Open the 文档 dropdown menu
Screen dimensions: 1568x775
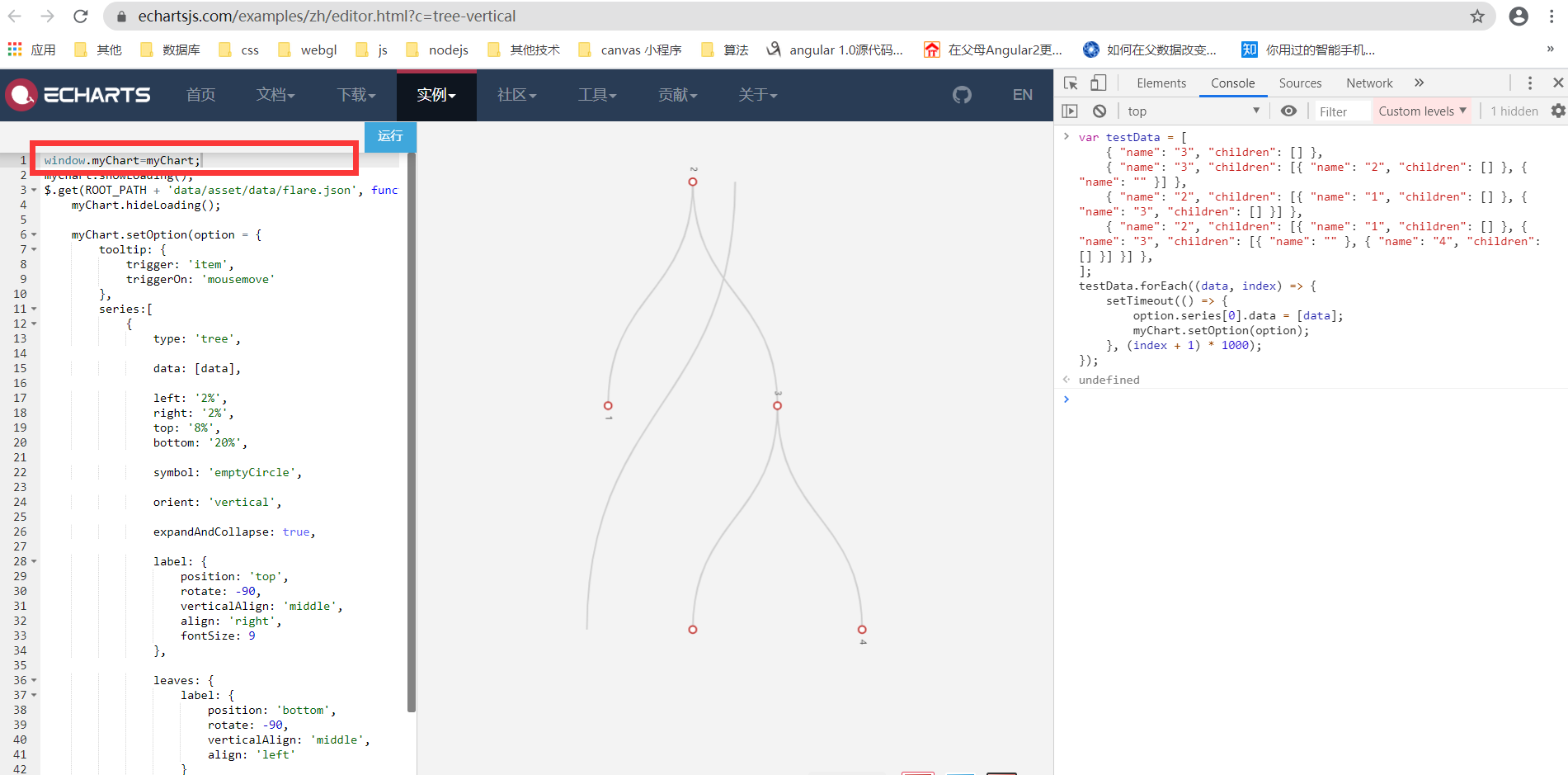[x=275, y=95]
